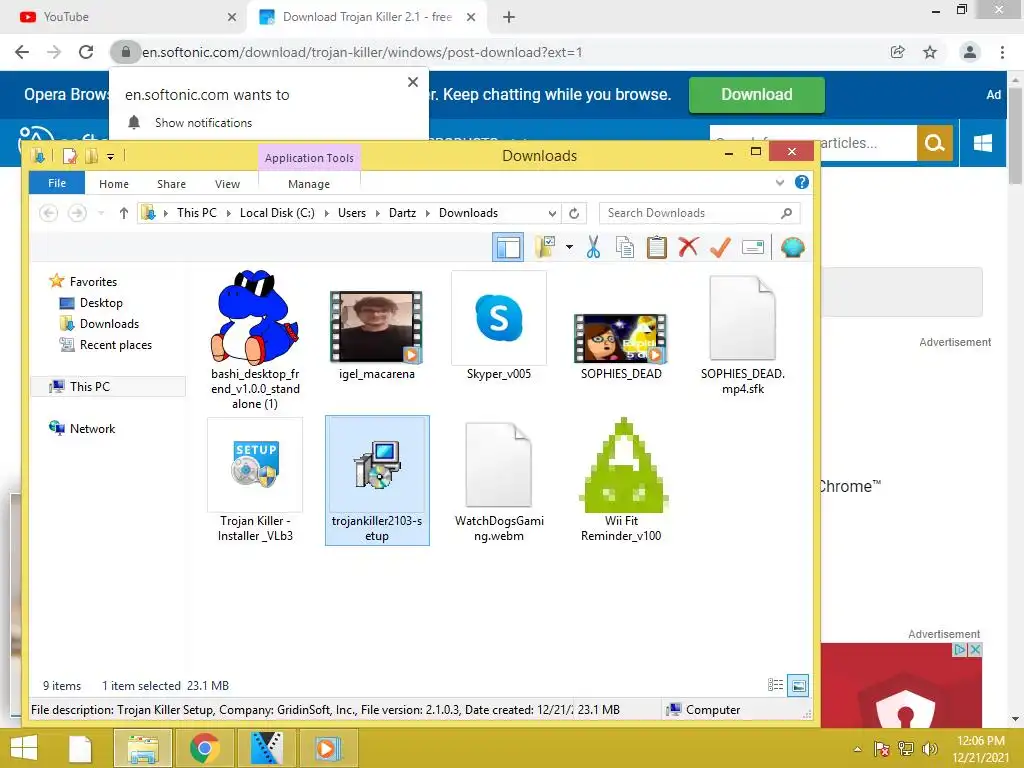1024x768 pixels.
Task: Open recent locations dropdown in Explorer
Action: 101,213
